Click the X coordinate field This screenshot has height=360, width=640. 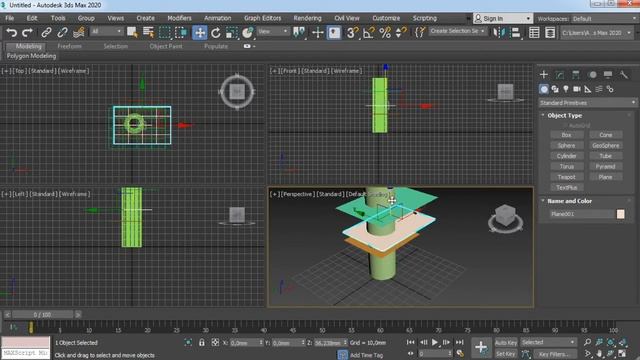[244, 343]
